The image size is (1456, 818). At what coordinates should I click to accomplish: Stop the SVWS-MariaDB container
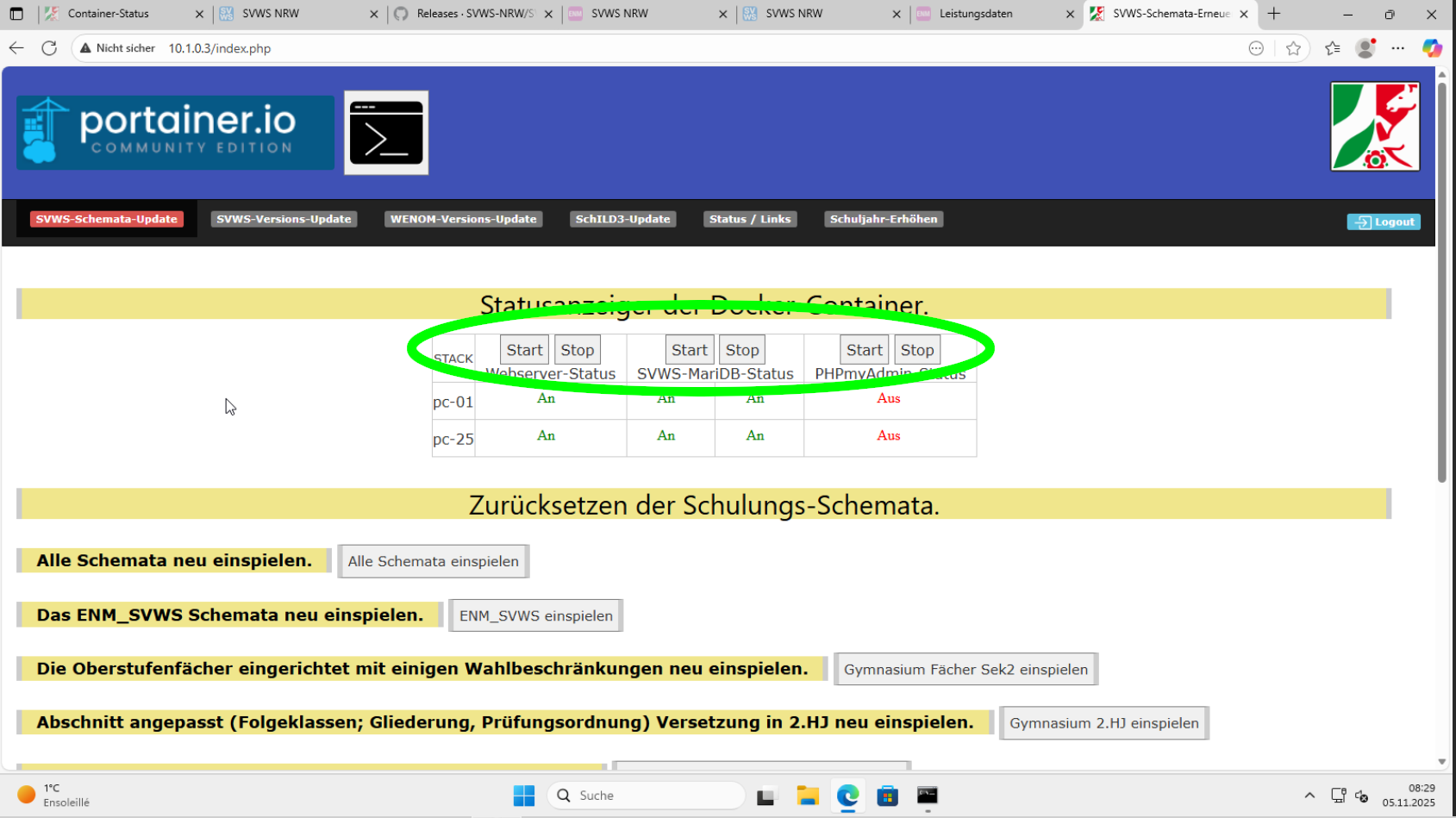click(742, 350)
